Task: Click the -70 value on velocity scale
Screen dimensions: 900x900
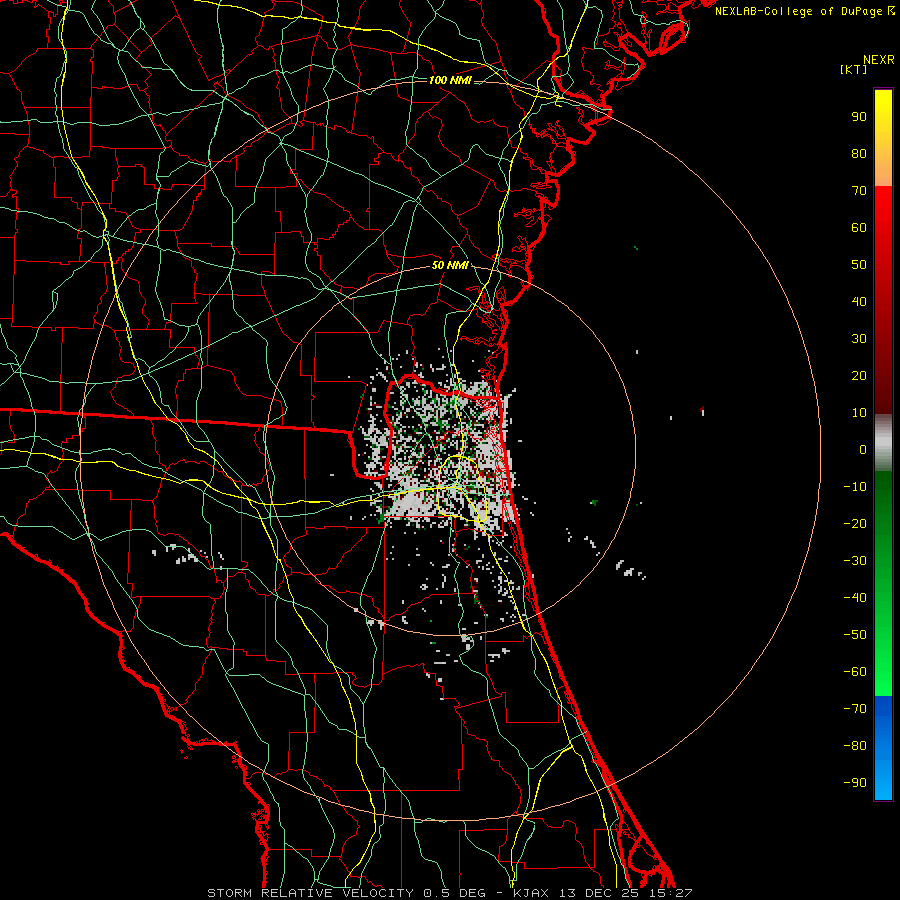Action: (855, 709)
